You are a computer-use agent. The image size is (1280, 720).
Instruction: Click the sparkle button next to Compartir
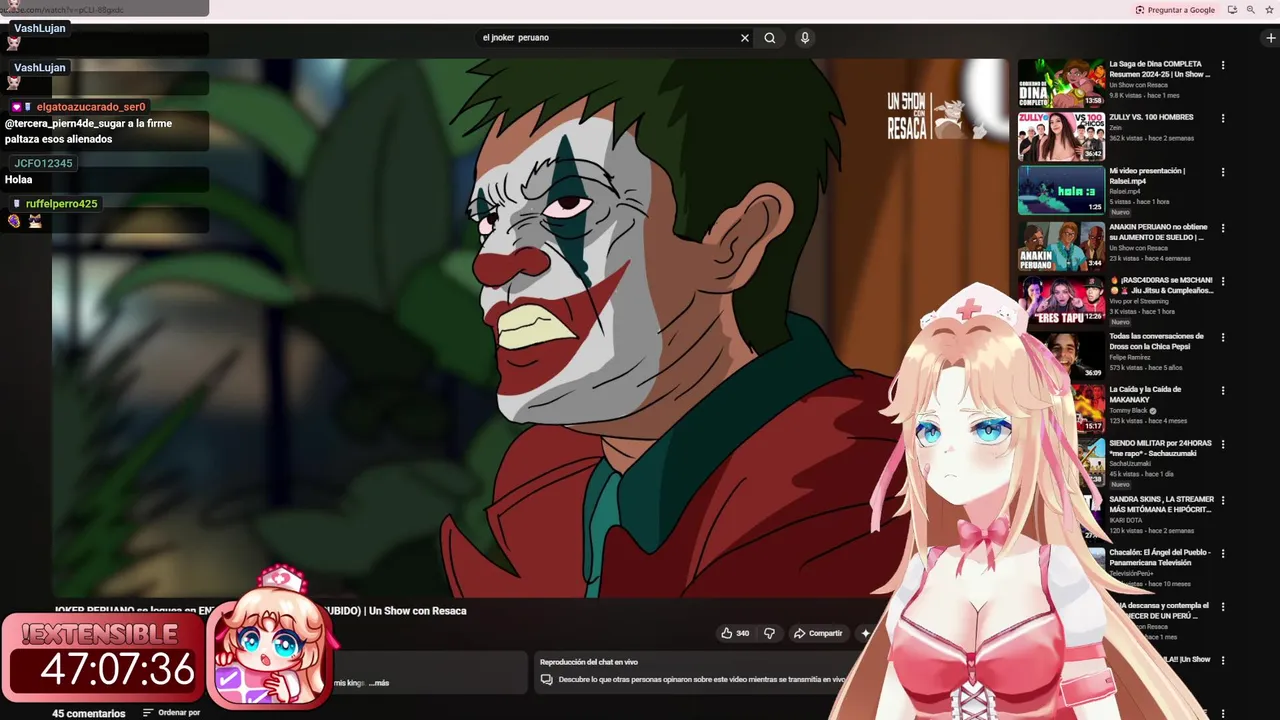(x=865, y=633)
